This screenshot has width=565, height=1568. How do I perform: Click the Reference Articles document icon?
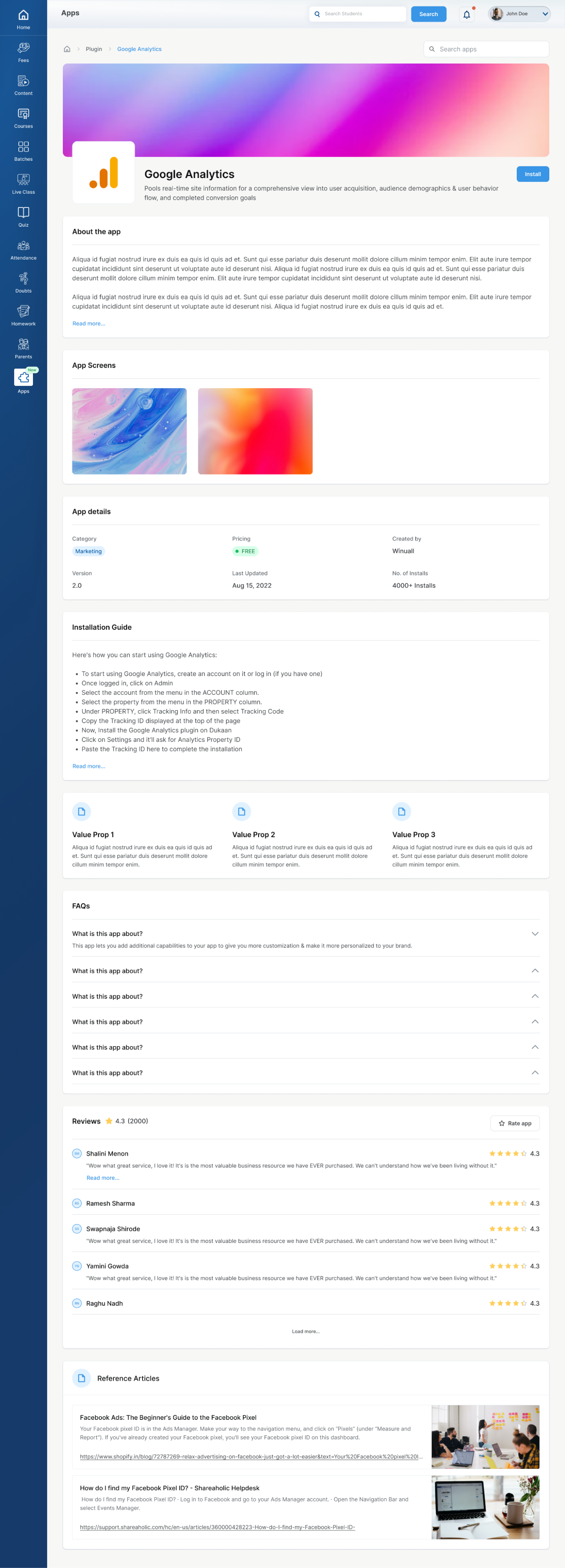(x=82, y=1378)
